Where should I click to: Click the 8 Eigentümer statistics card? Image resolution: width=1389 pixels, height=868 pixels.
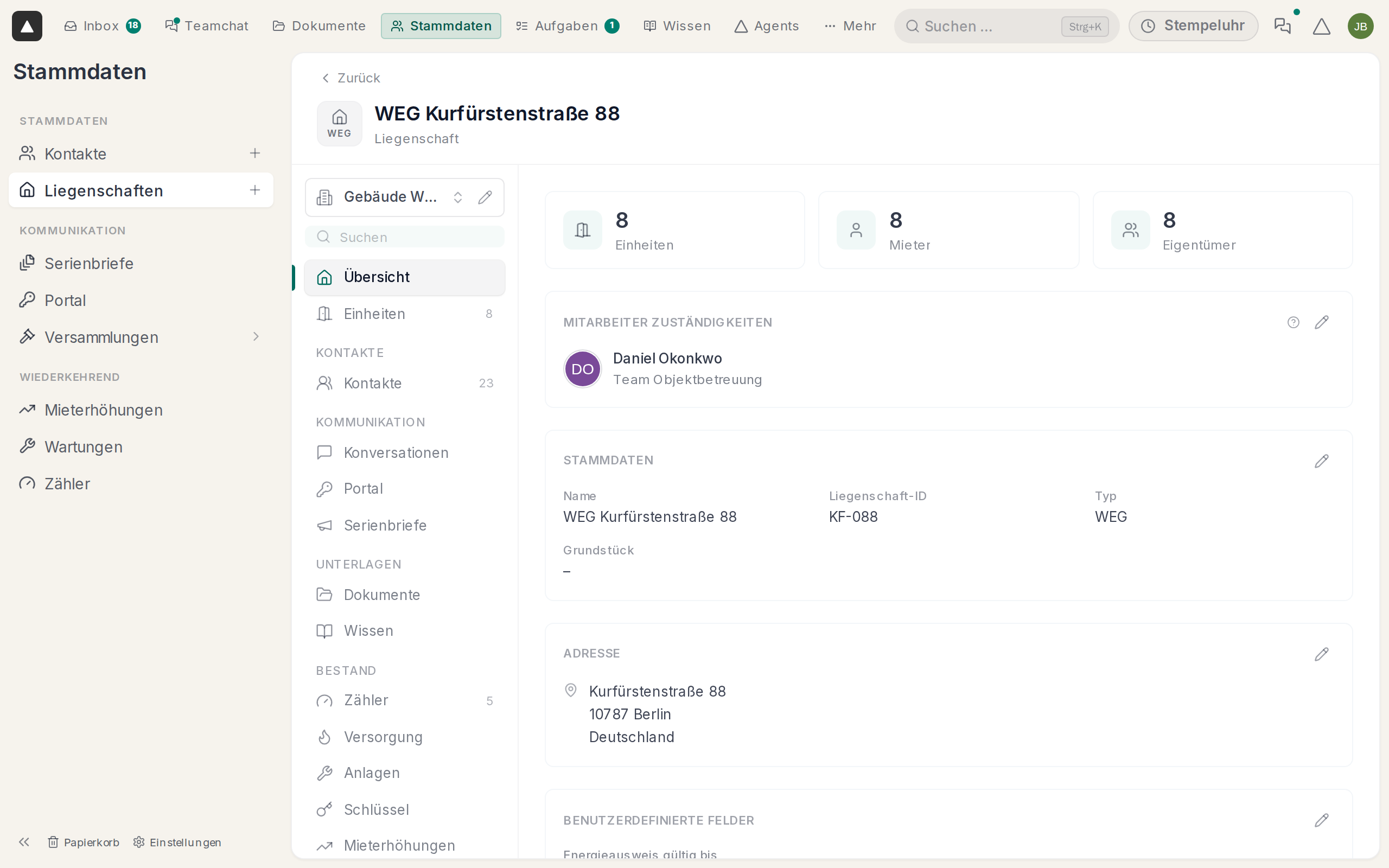click(1222, 230)
